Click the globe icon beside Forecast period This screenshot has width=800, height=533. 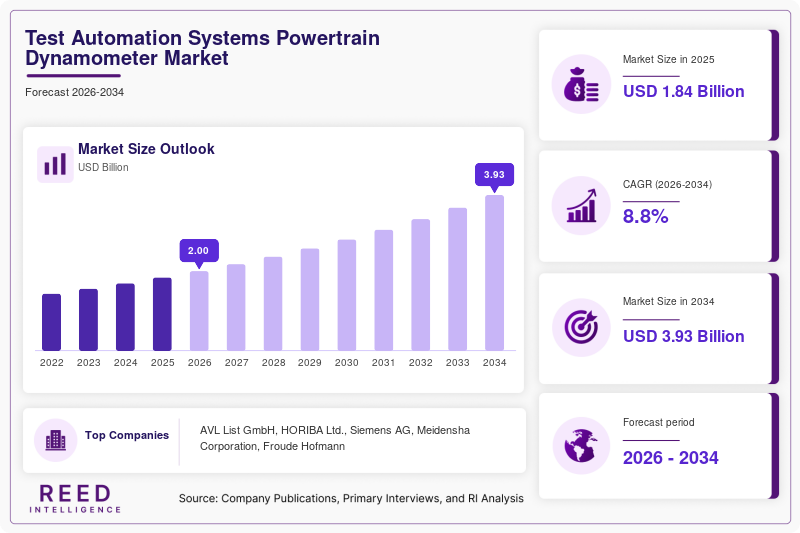pyautogui.click(x=581, y=446)
